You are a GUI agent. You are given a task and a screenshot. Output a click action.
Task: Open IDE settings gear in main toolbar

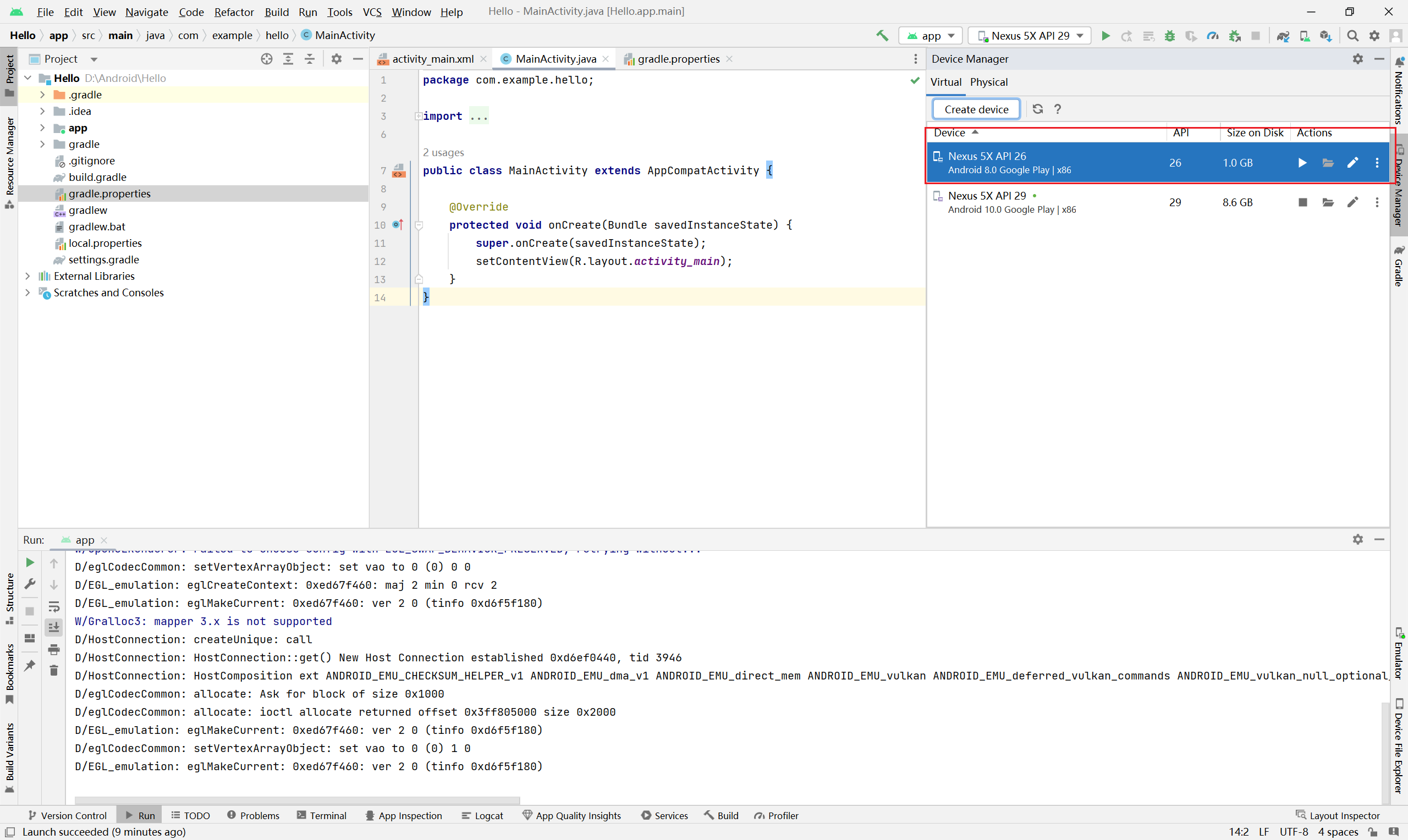click(x=1374, y=36)
